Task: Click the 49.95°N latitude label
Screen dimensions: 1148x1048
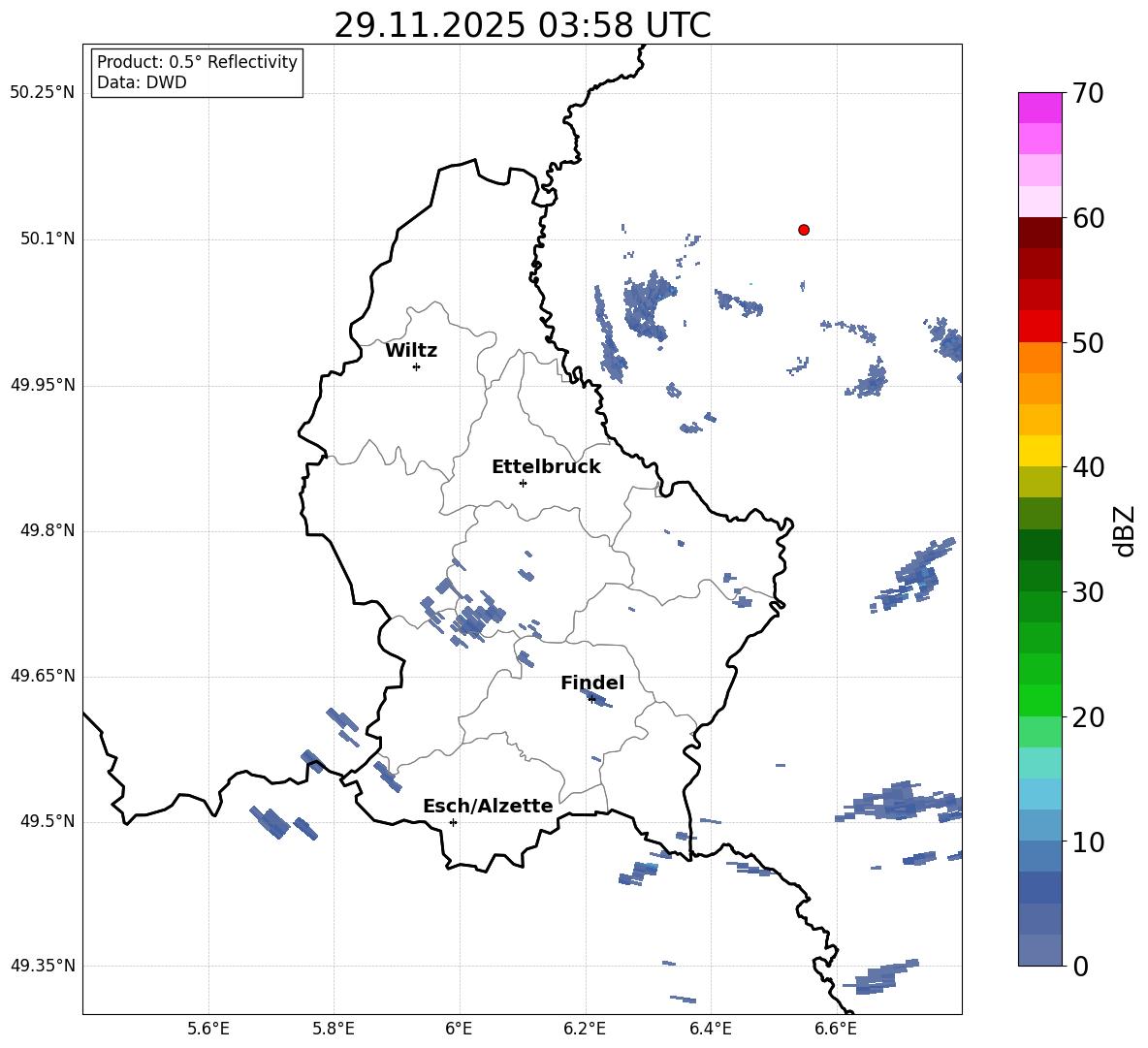Action: 43,385
